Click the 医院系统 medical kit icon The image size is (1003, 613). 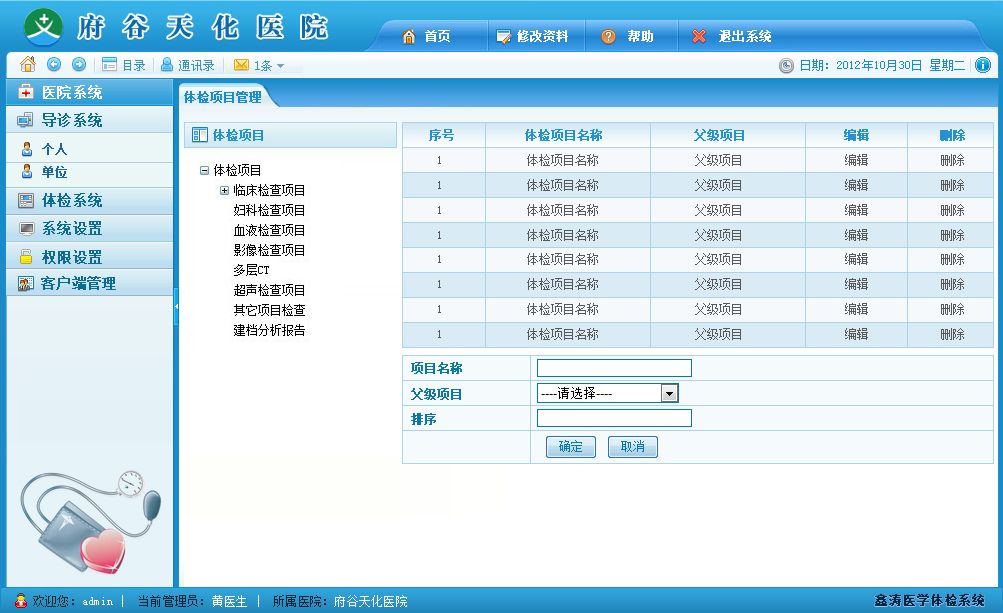[x=26, y=92]
